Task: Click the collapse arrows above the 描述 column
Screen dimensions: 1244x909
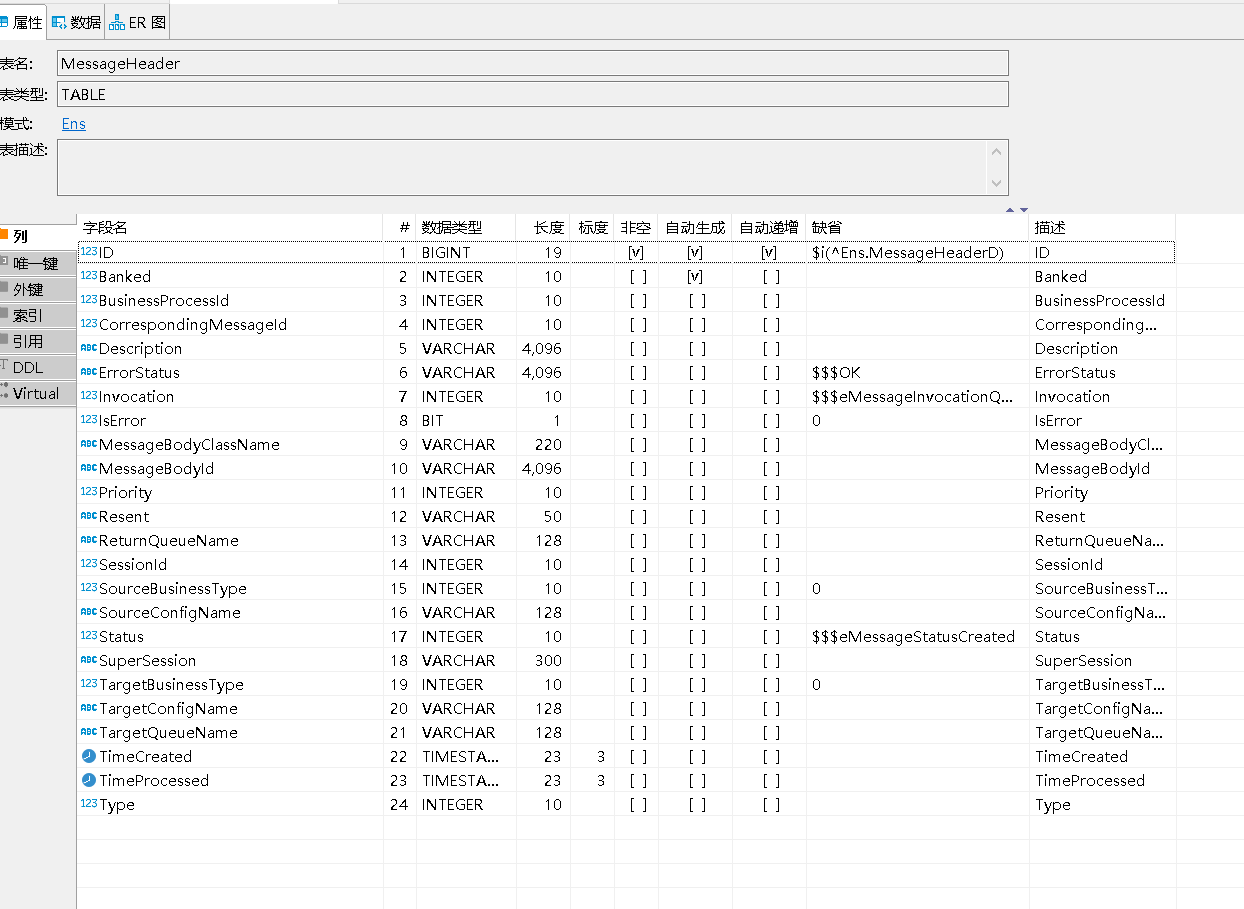Action: click(1016, 210)
